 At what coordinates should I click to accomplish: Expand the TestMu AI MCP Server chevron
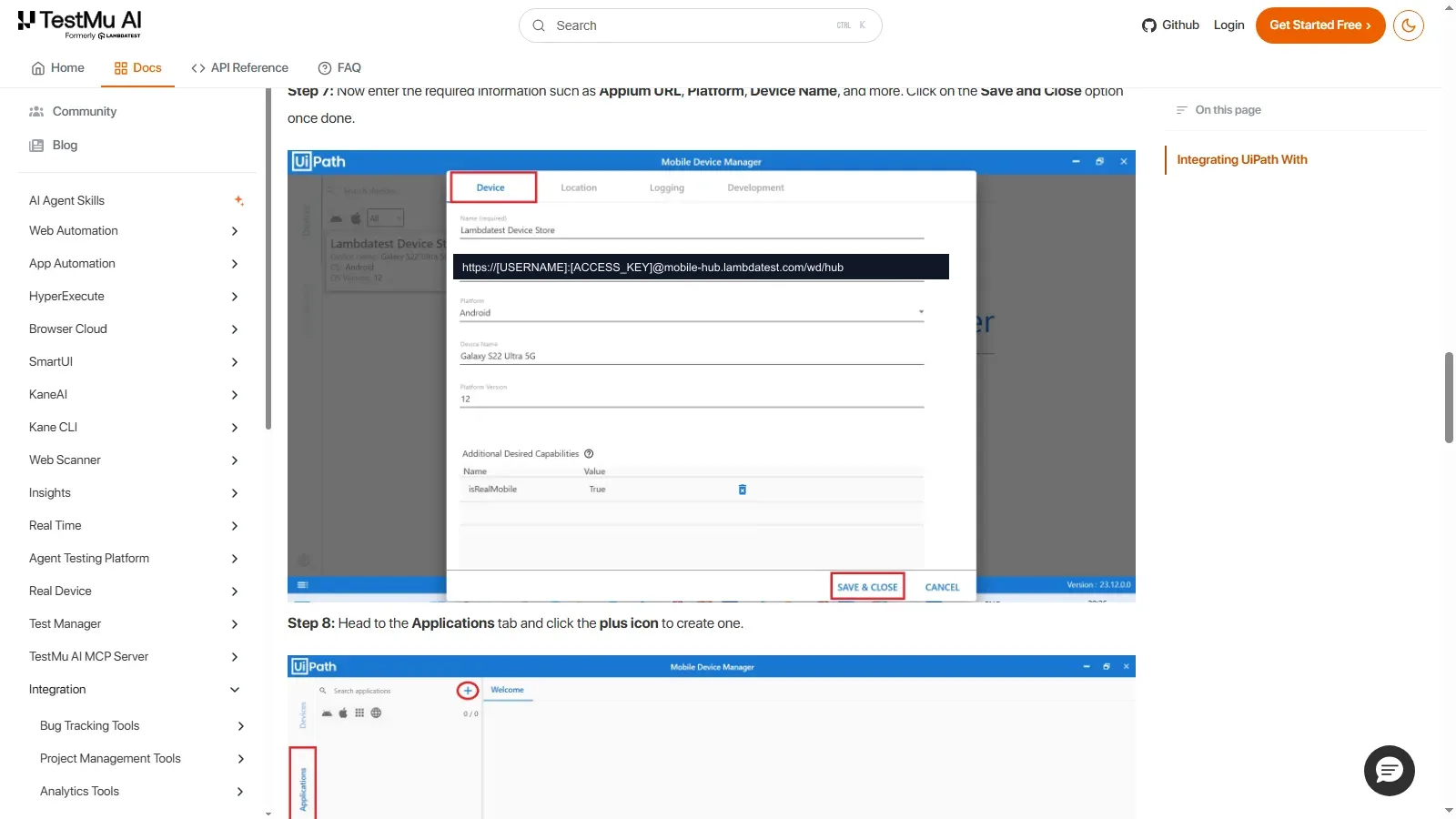tap(235, 657)
